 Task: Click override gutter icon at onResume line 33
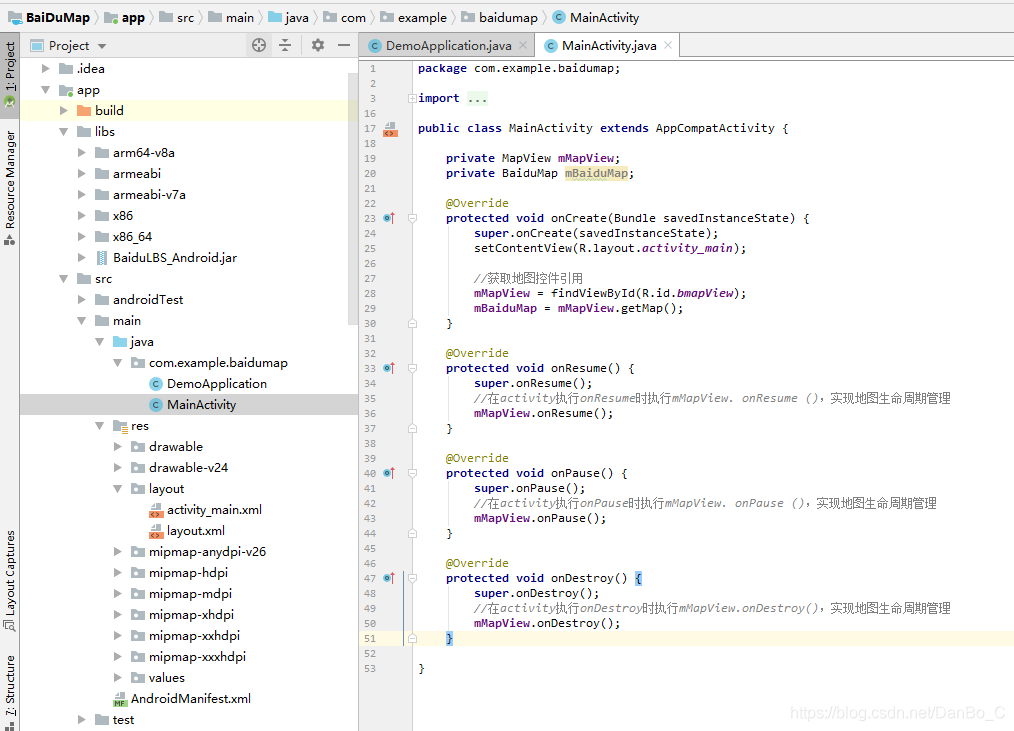pyautogui.click(x=389, y=368)
